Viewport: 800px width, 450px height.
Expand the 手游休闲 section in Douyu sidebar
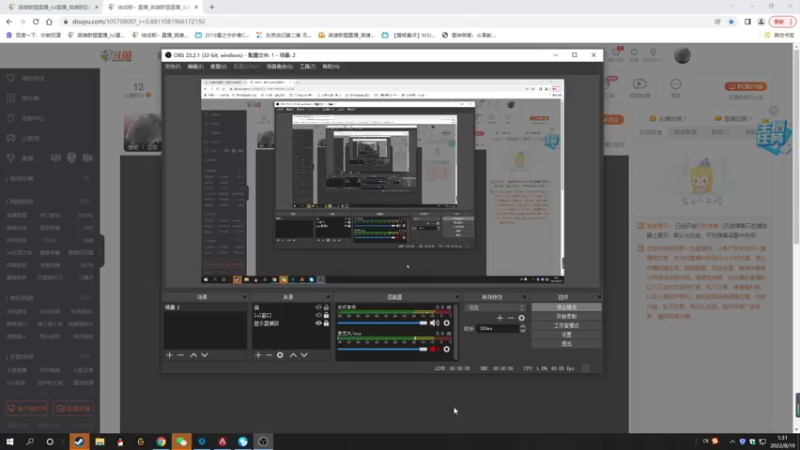coord(85,357)
